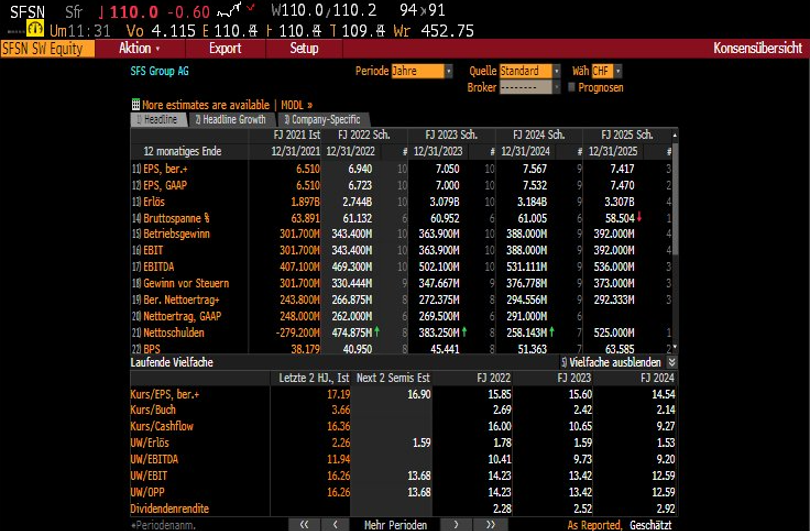
Task: Advance one period with right arrow
Action: (457, 524)
